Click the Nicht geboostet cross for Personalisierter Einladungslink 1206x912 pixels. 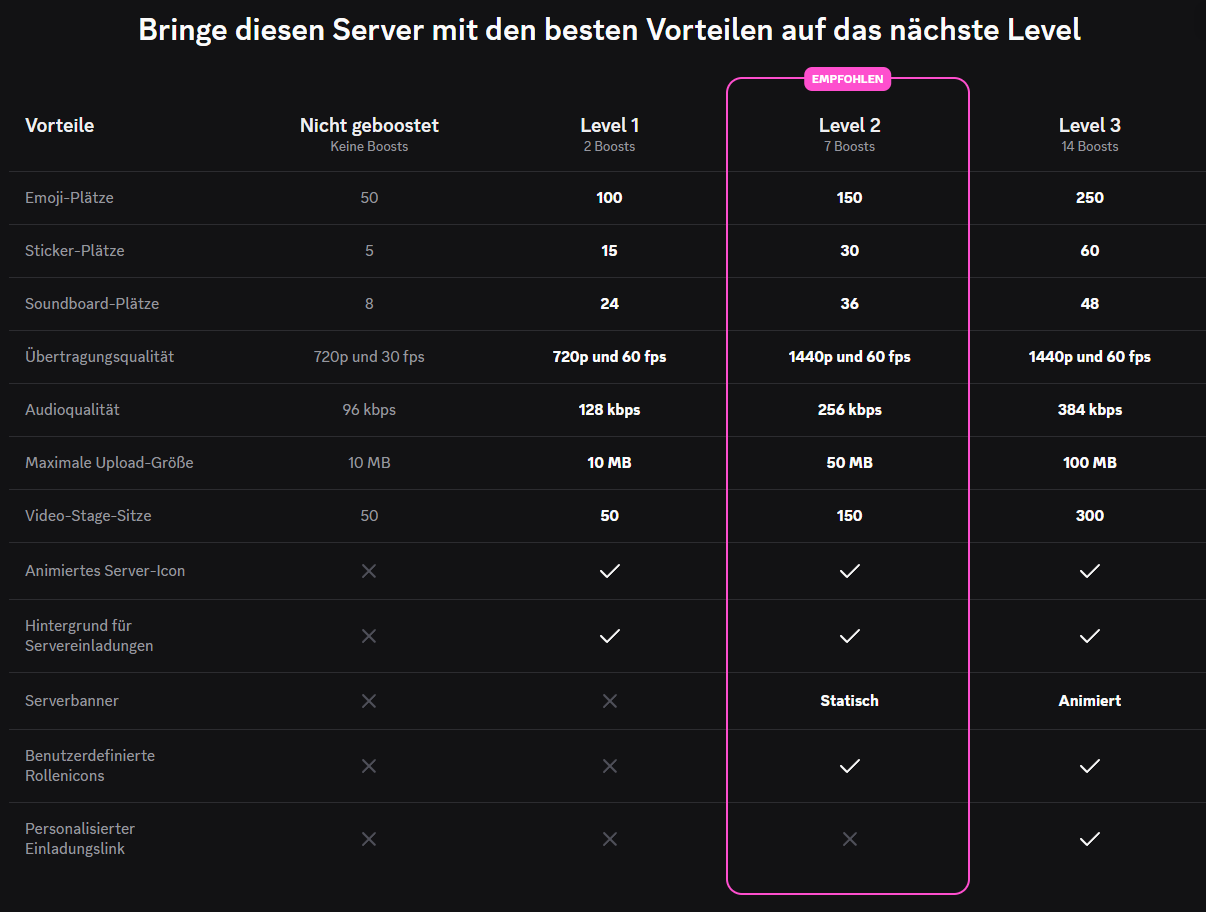(x=369, y=839)
